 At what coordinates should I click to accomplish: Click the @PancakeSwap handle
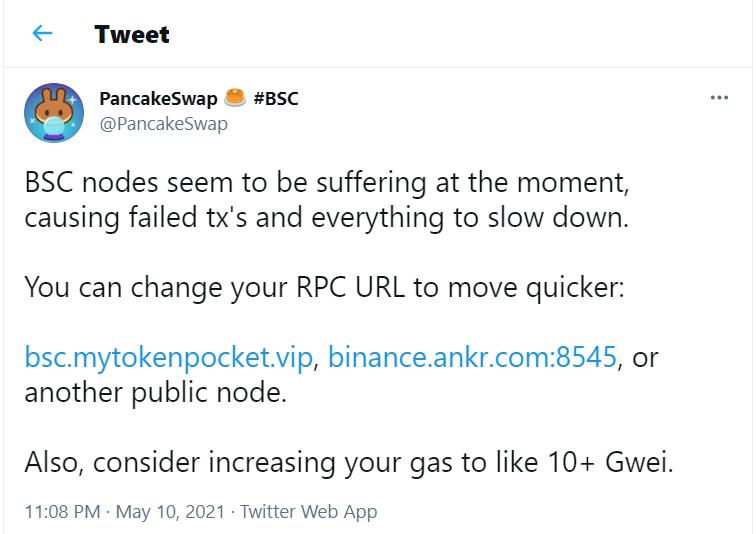pyautogui.click(x=164, y=124)
